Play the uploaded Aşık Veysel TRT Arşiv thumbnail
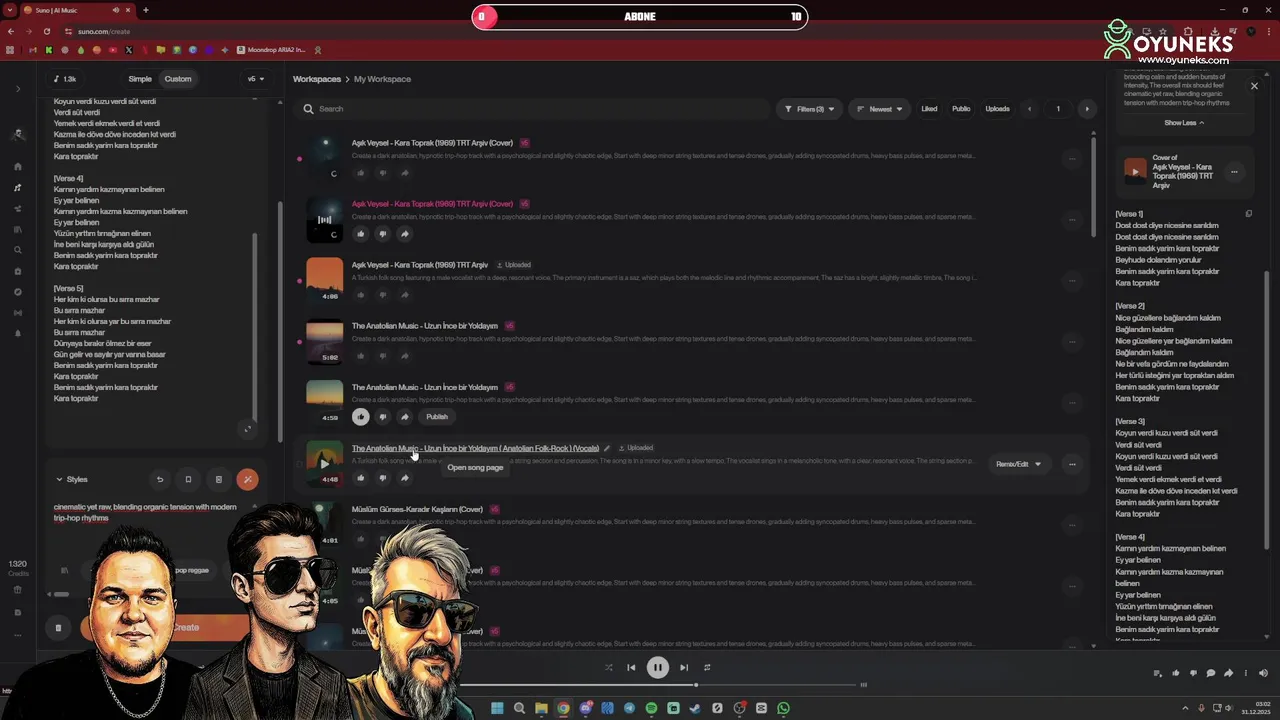The height and width of the screenshot is (720, 1280). click(324, 278)
